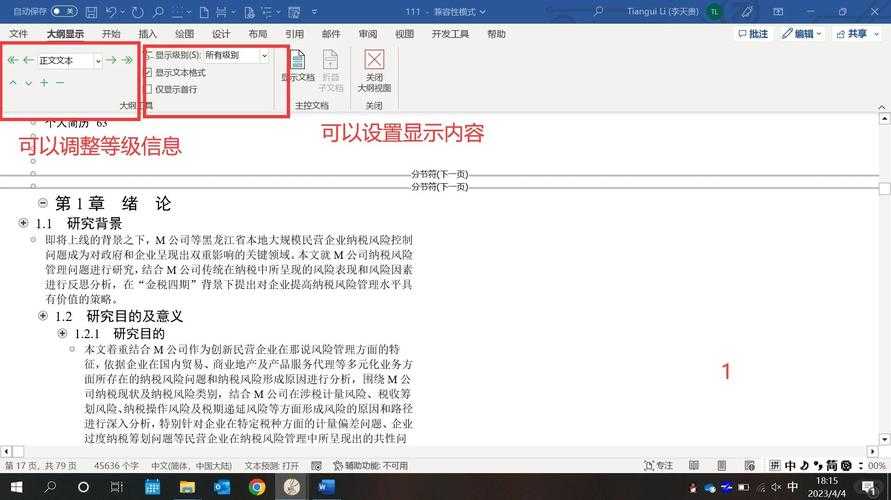891x500 pixels.
Task: Save the document with the floppy icon
Action: [91, 11]
